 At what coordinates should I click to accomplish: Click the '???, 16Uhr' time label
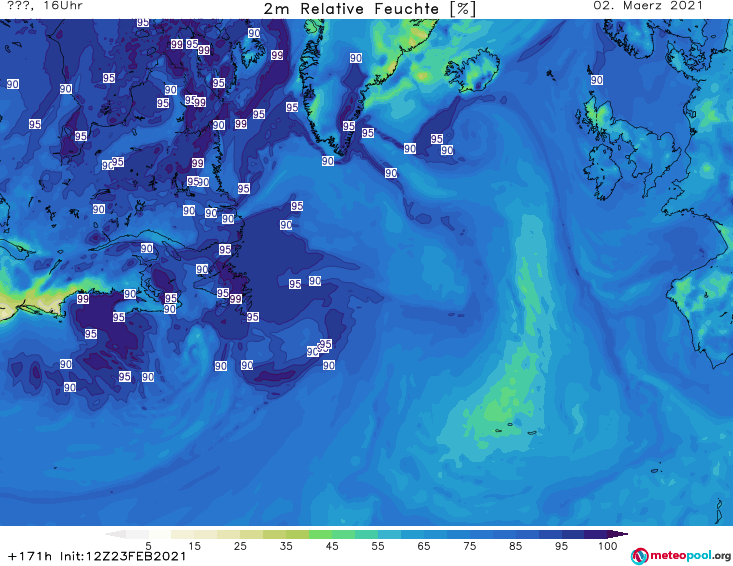45,6
